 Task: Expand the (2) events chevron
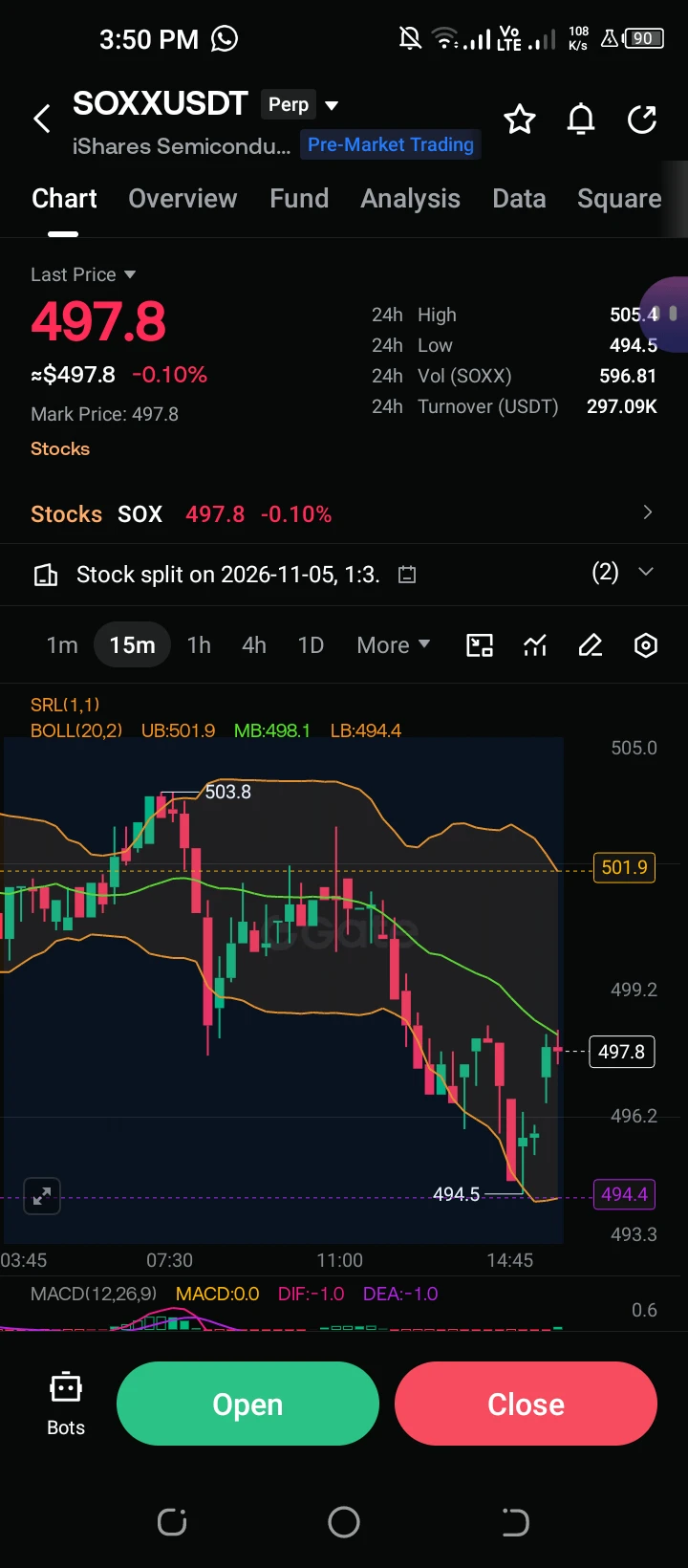pos(646,572)
